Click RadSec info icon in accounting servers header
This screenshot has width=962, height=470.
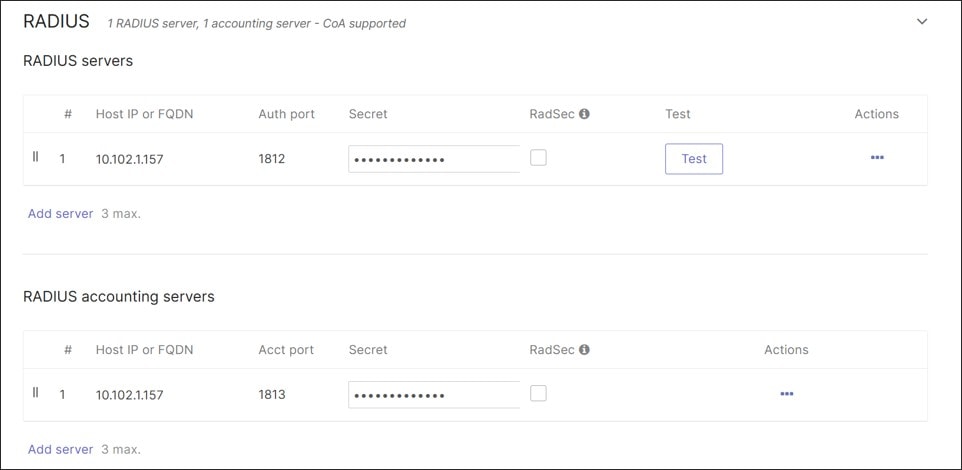tap(584, 350)
